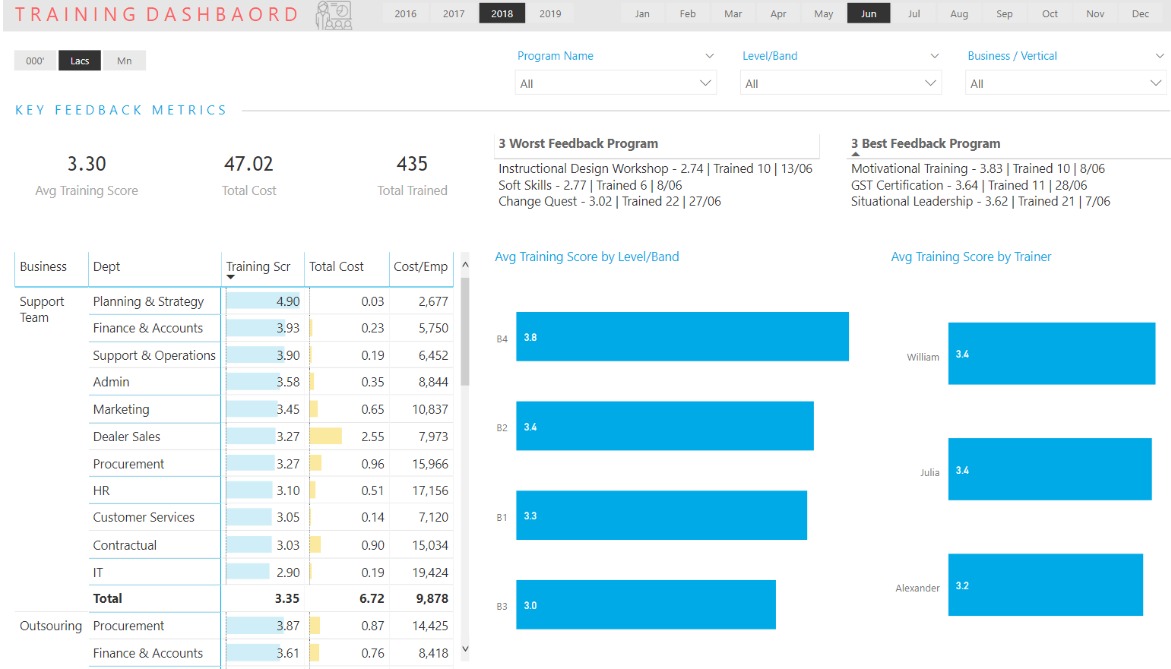This screenshot has height=669, width=1171.
Task: Click the B4 bar in Level/Band chart
Action: tap(682, 337)
